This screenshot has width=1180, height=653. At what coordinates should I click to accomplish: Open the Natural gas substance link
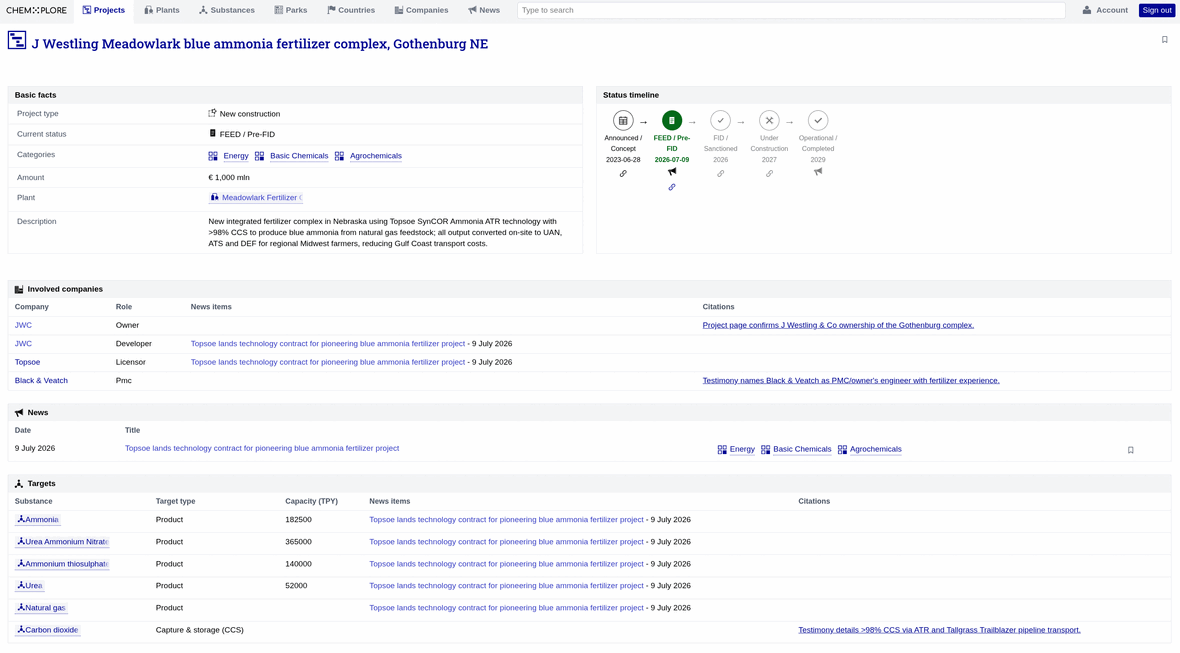click(41, 608)
